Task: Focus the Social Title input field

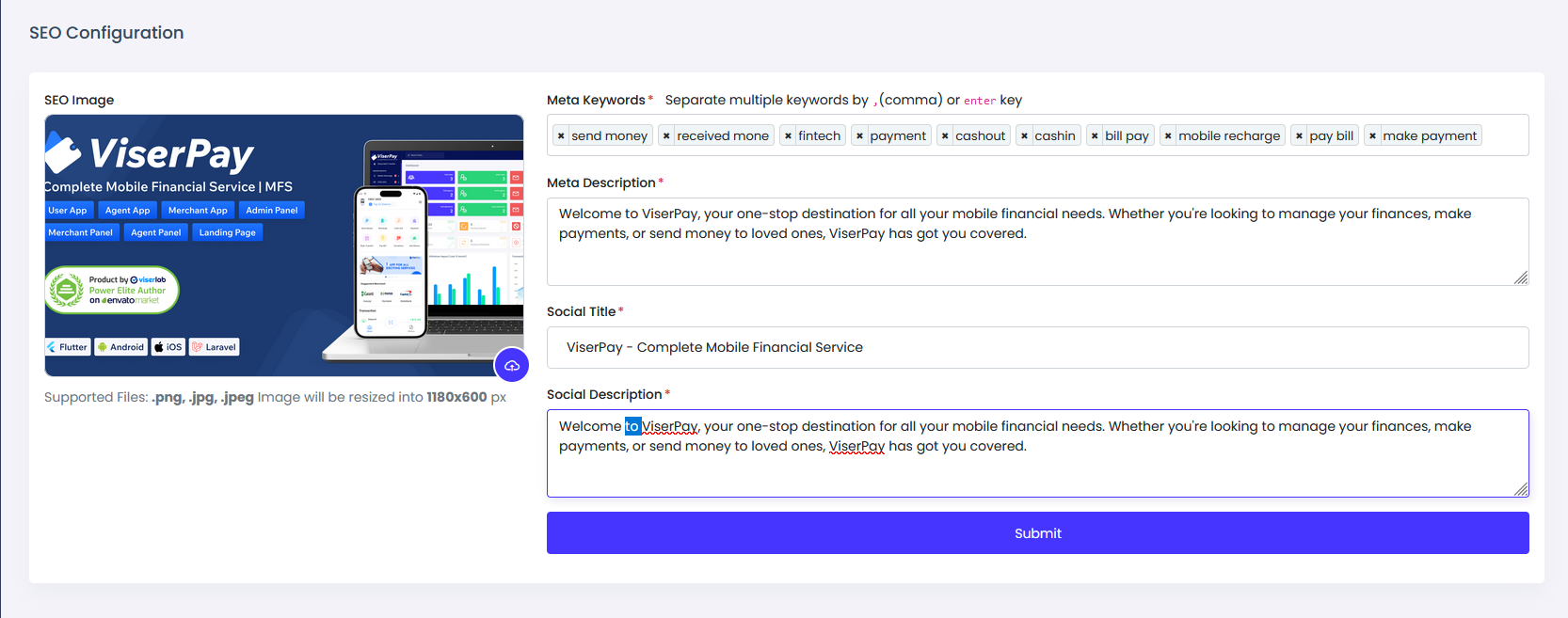Action: pos(1035,348)
